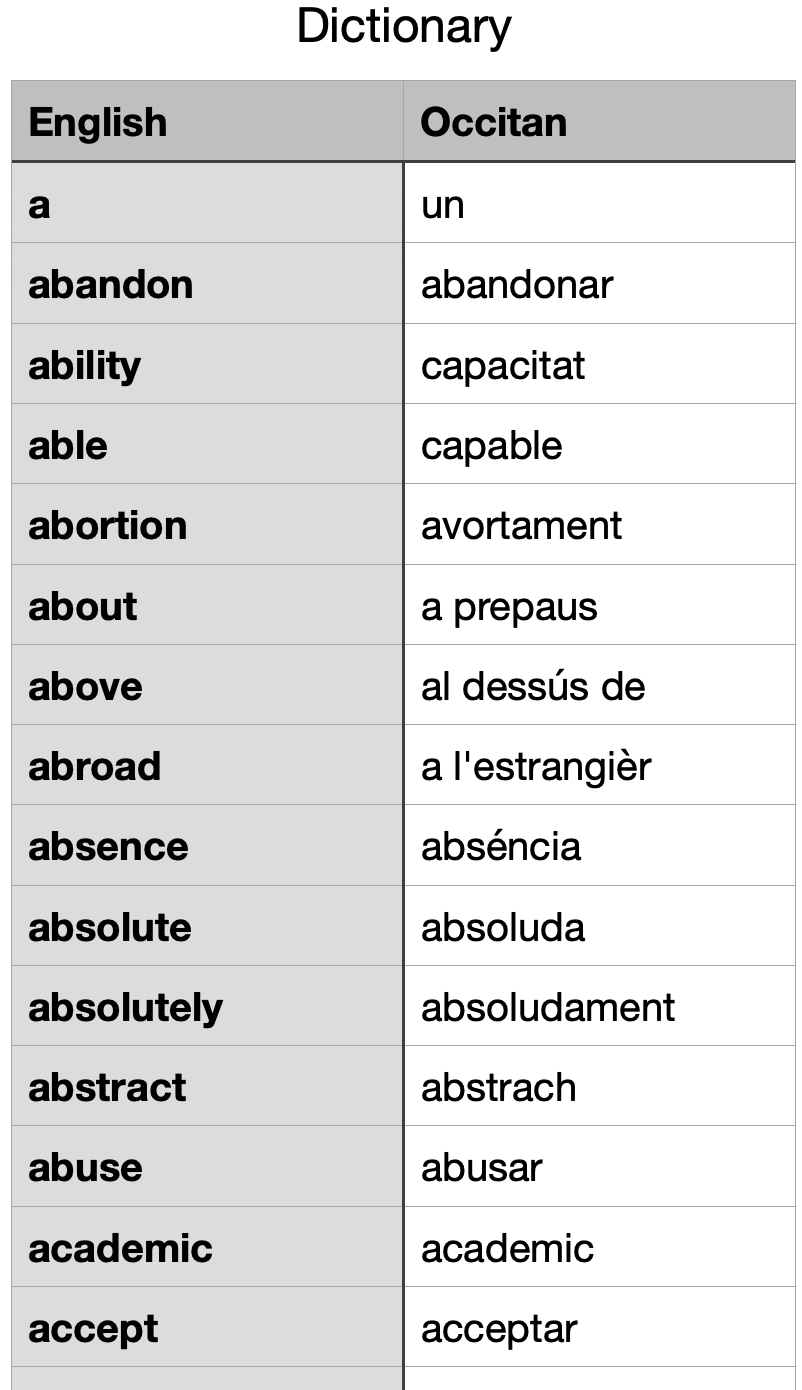Click the cell reading 'a l'estrangièr'
The height and width of the screenshot is (1390, 802).
536,766
